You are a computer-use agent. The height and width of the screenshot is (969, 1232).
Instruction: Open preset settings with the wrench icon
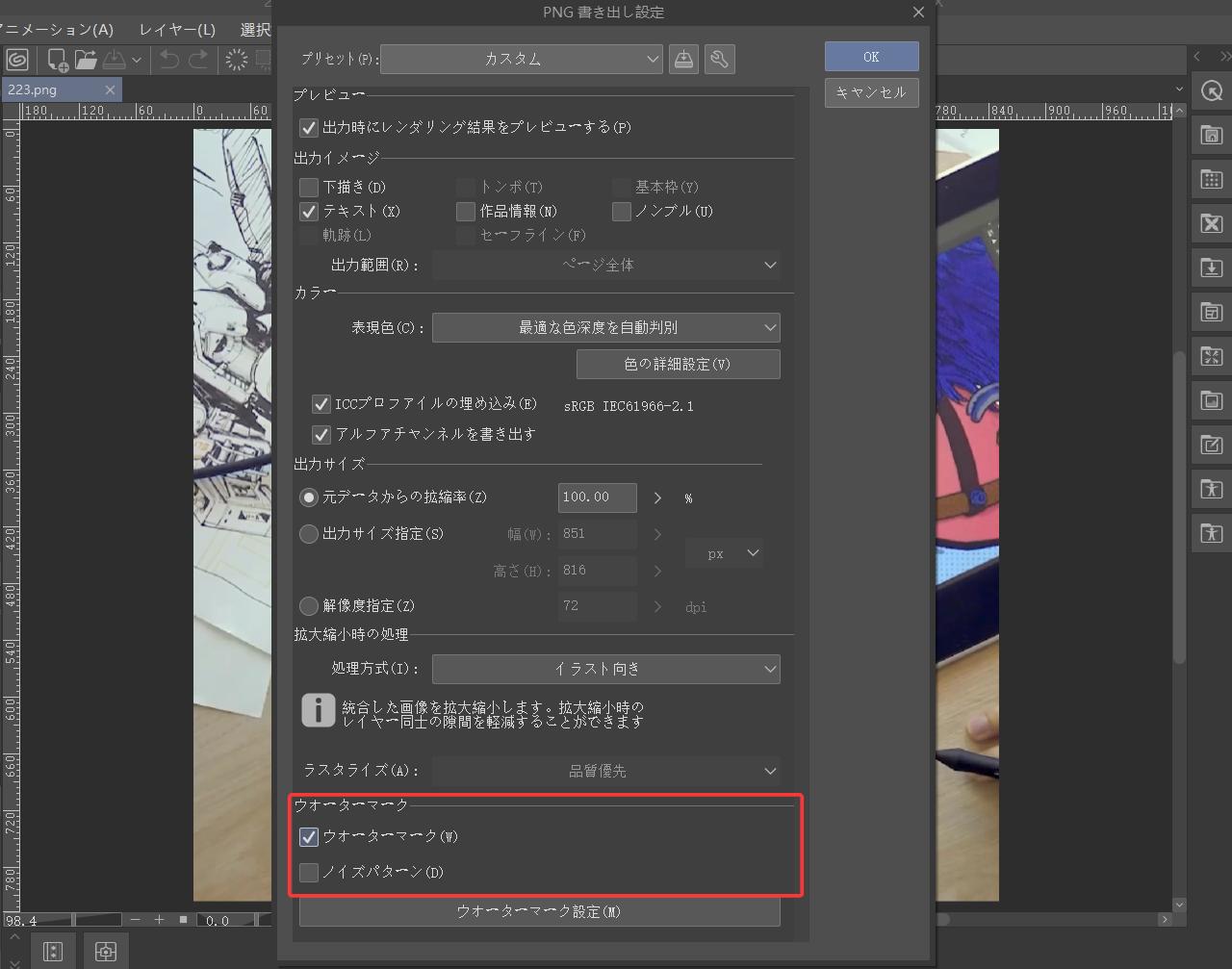[719, 59]
